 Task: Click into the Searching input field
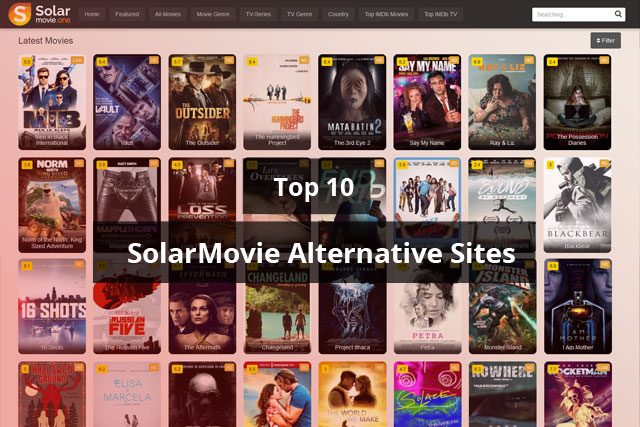pyautogui.click(x=572, y=14)
